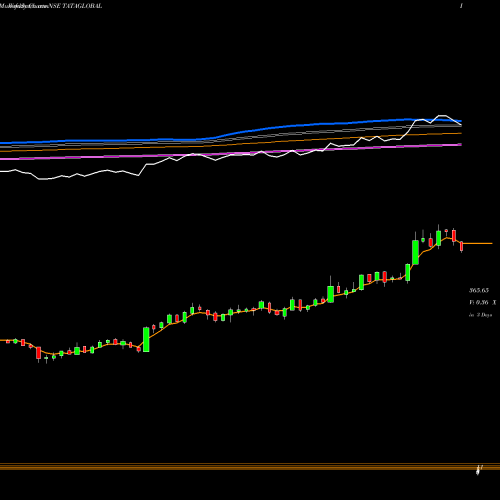500x500 pixels.
Task: Click the last red candlestick on the chart
Action: click(462, 246)
